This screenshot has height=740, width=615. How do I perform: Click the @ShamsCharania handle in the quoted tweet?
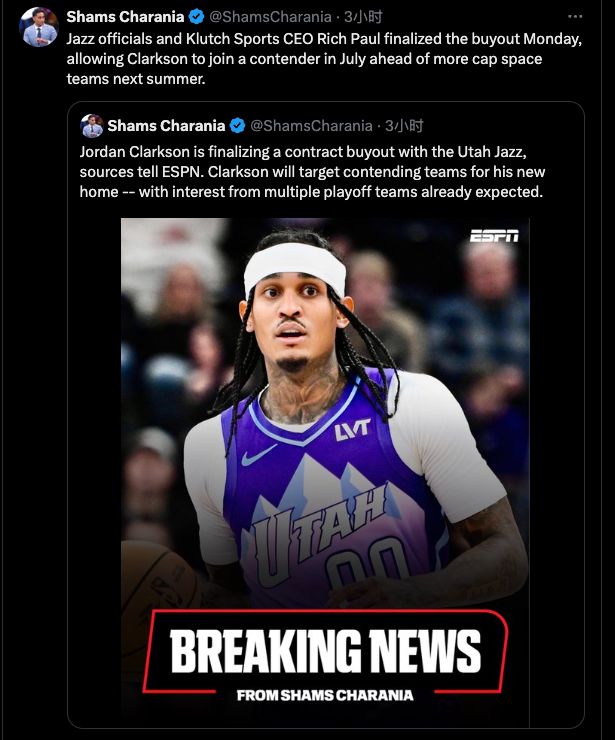[x=311, y=126]
